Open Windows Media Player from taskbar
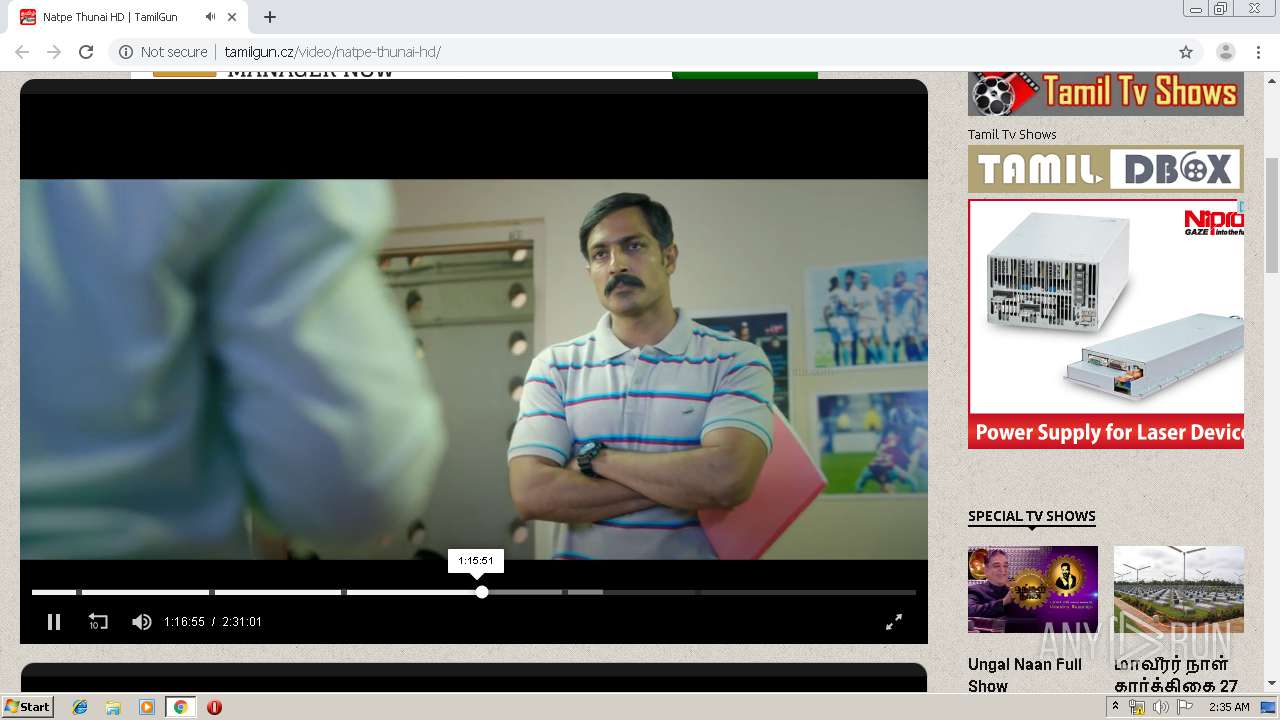The width and height of the screenshot is (1280, 720). 146,707
